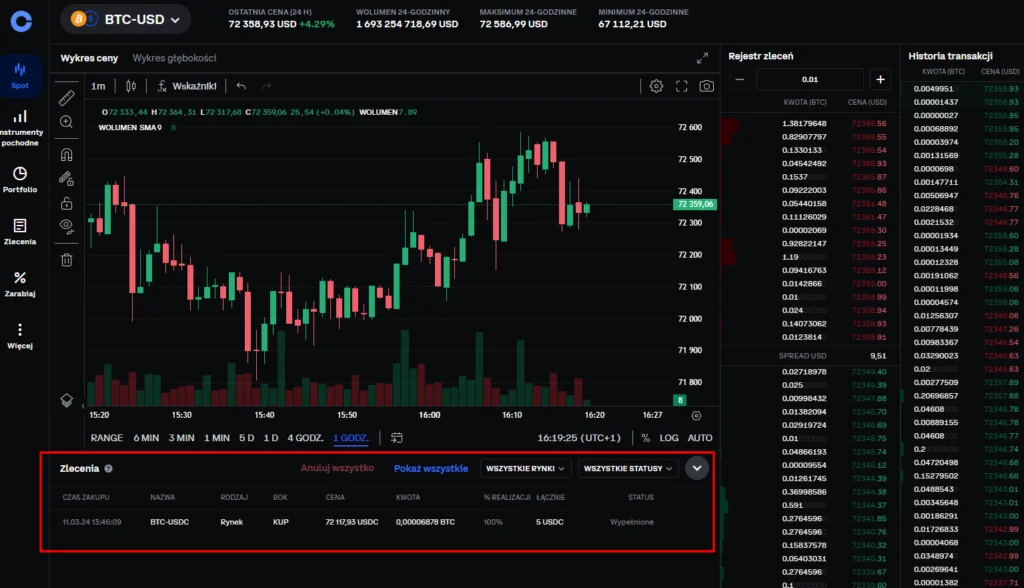The height and width of the screenshot is (588, 1024).
Task: Select the zoom in chart tool
Action: tap(67, 122)
